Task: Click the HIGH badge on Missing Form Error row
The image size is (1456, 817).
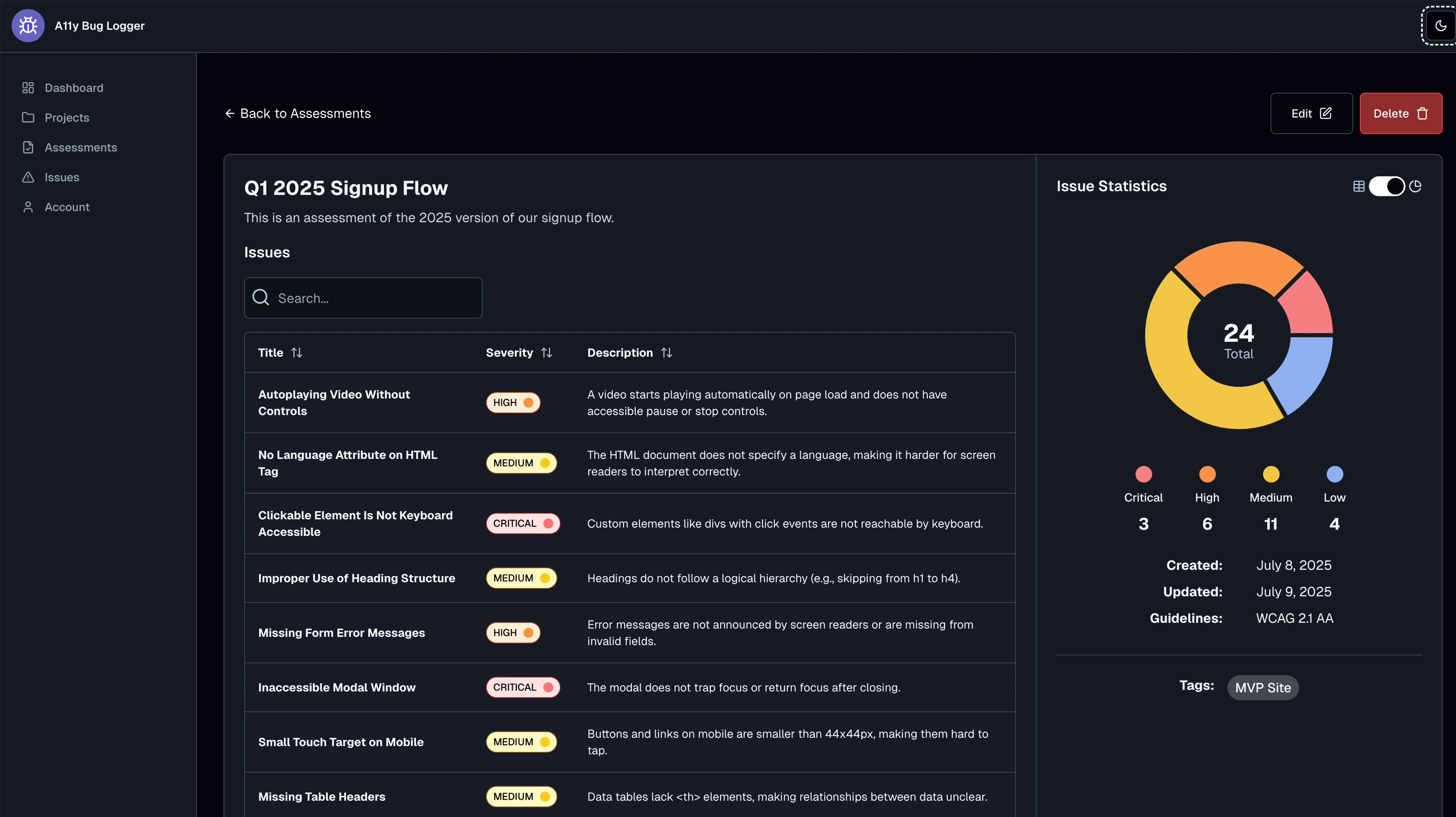Action: click(513, 633)
